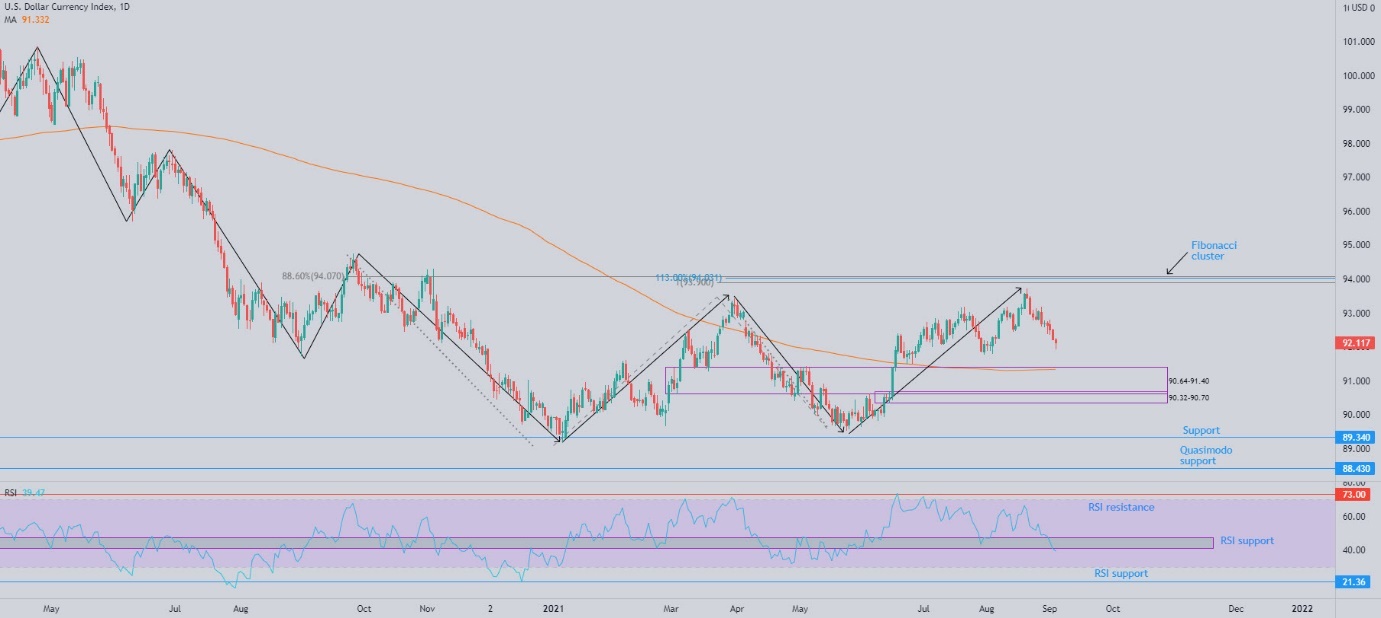The image size is (1381, 618).
Task: Click the Sep label on time axis
Action: point(1049,608)
